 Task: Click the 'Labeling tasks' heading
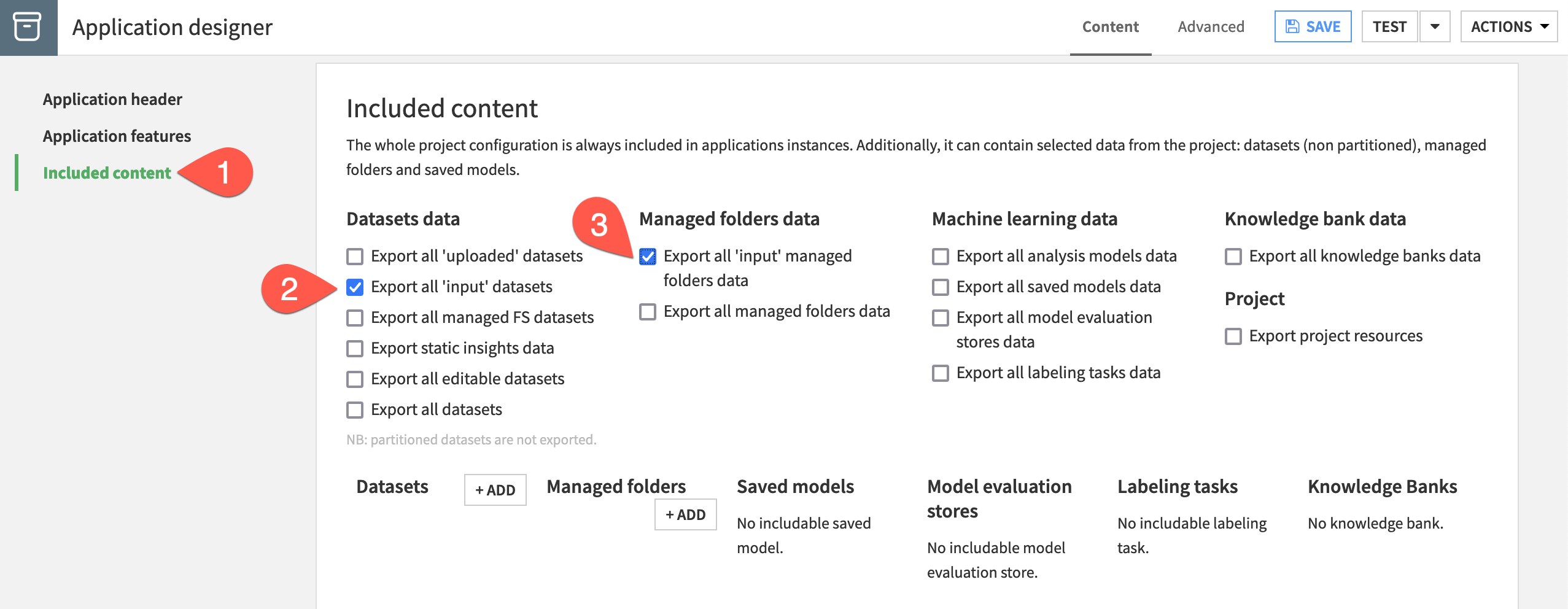pos(1177,487)
